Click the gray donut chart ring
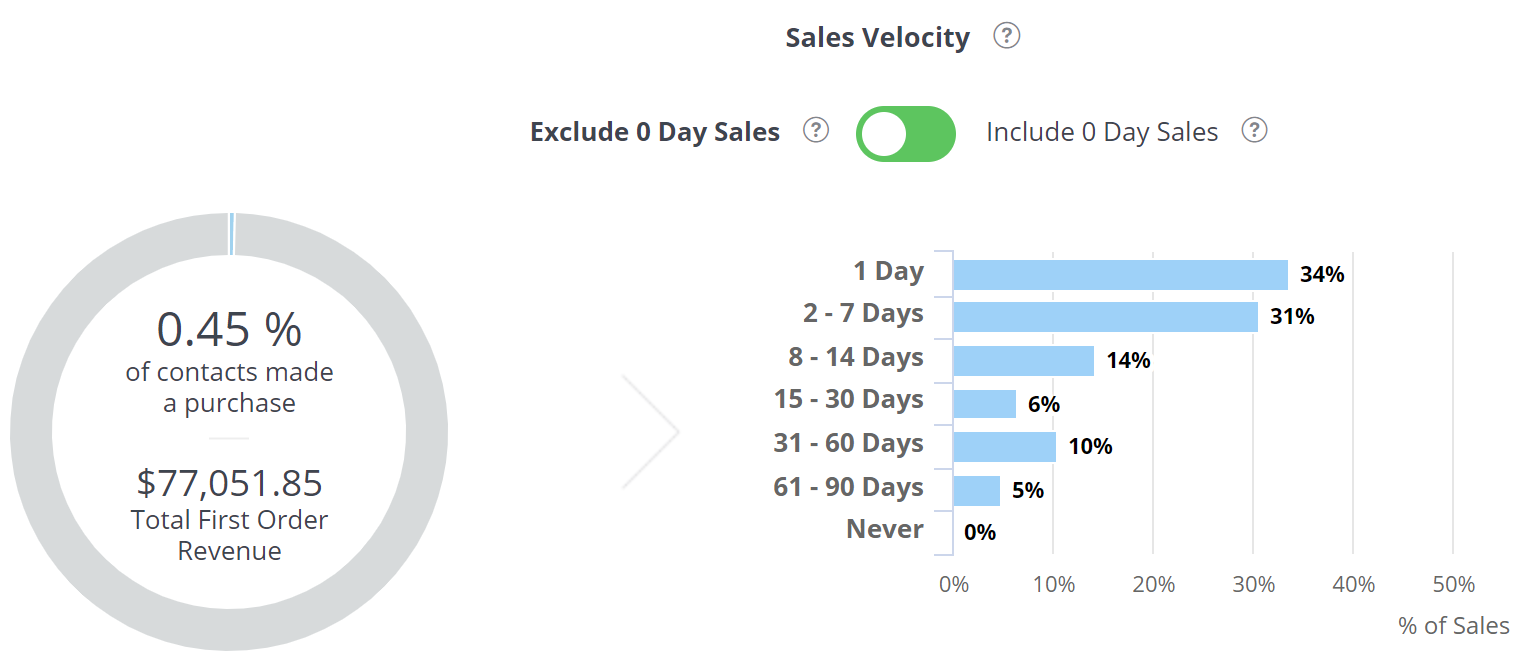This screenshot has height=665, width=1521. click(x=30, y=432)
